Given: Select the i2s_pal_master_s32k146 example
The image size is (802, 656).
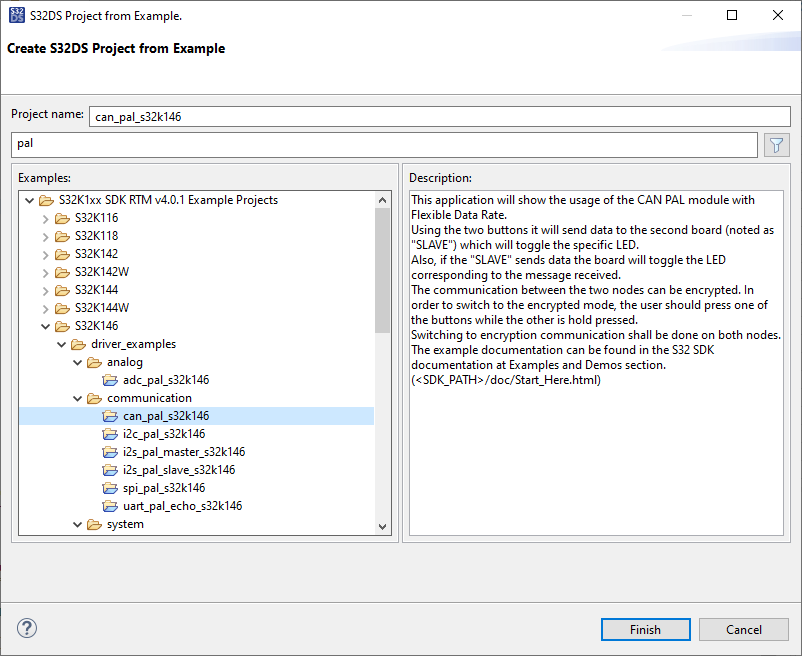Looking at the screenshot, I should point(184,452).
